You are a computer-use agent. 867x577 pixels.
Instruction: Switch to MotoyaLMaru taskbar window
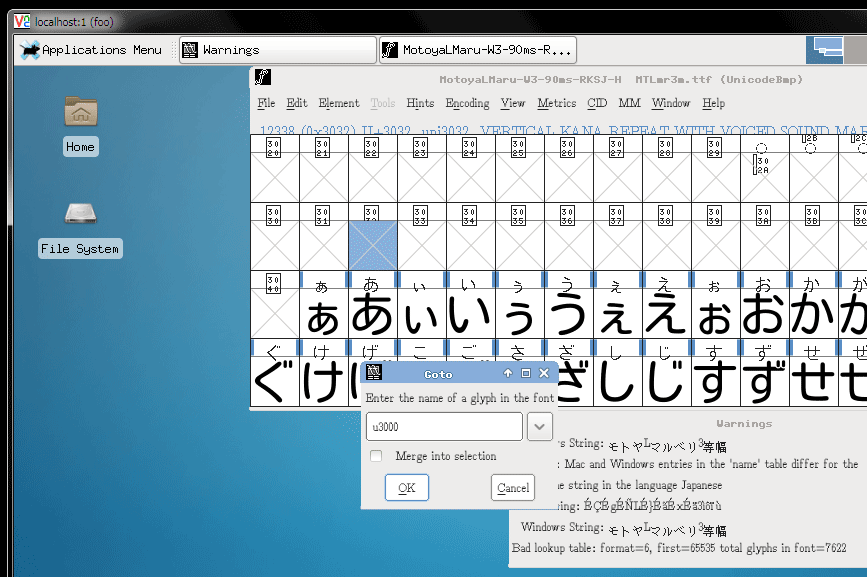pos(478,50)
